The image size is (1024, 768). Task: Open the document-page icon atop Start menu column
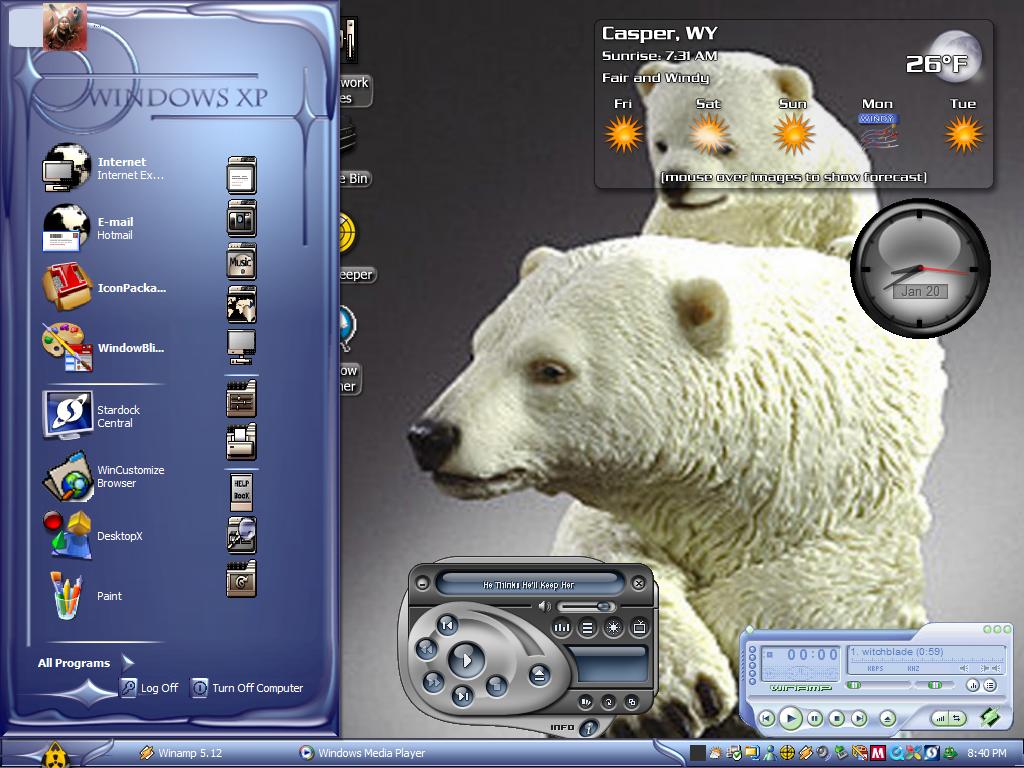click(241, 174)
